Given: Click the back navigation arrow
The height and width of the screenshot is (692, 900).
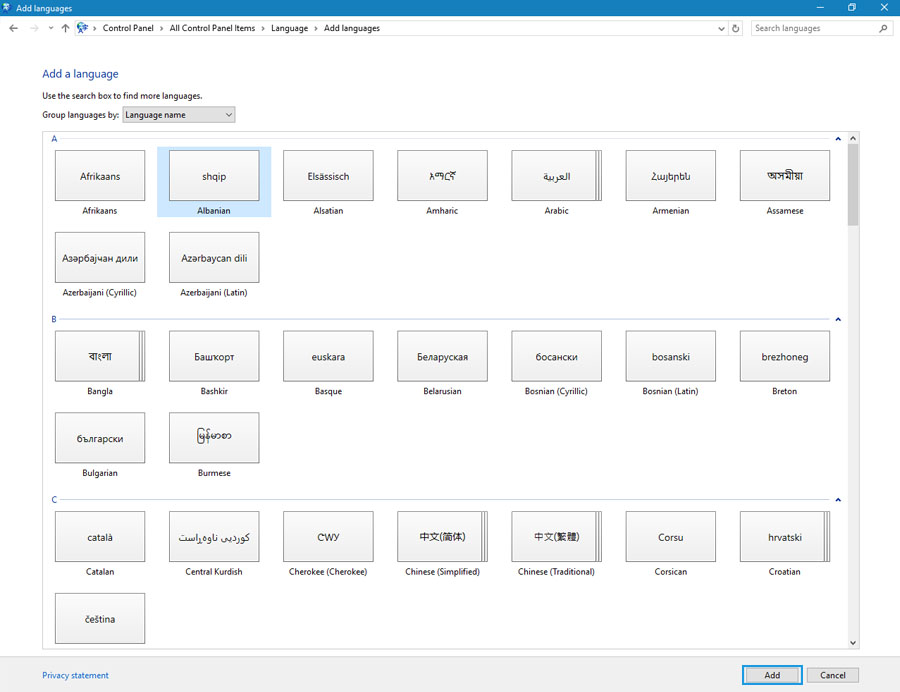Looking at the screenshot, I should [x=13, y=28].
